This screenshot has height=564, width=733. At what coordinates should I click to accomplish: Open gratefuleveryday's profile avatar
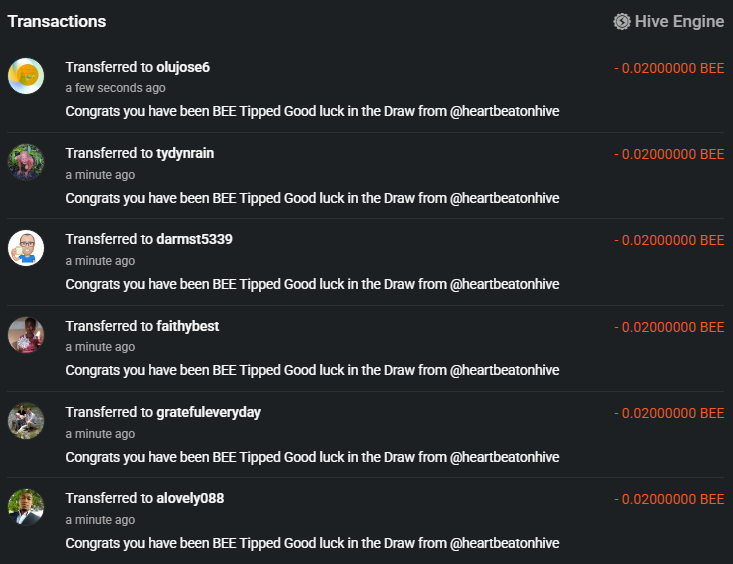[26, 421]
